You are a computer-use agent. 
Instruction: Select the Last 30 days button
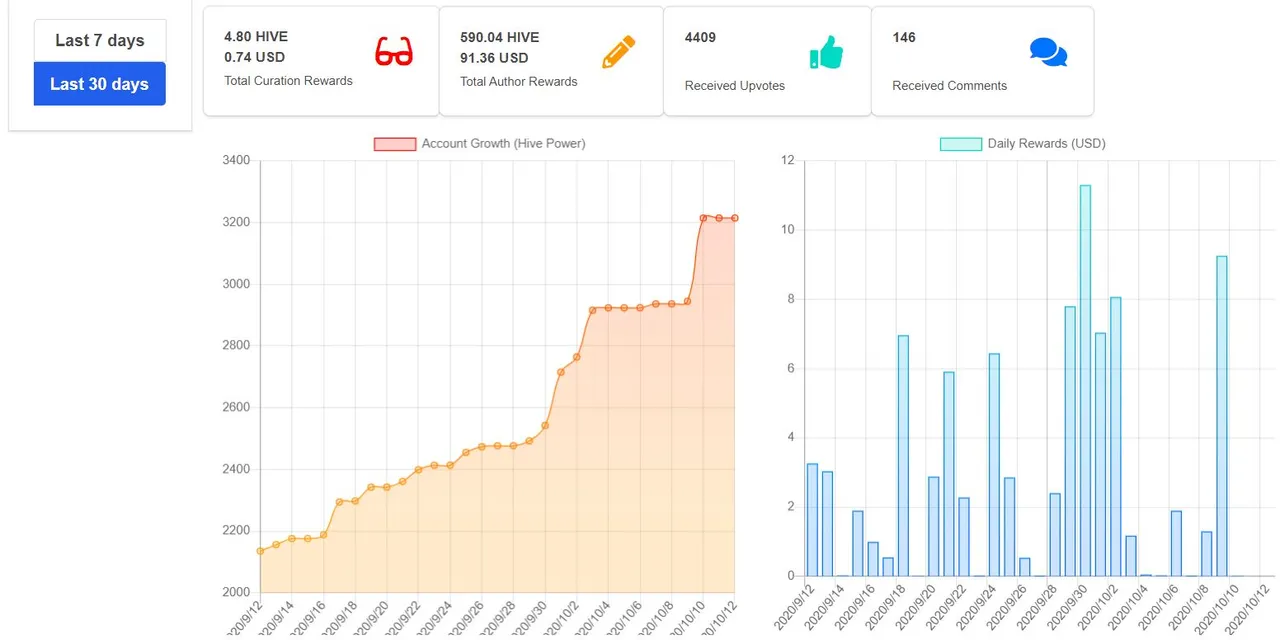[99, 84]
